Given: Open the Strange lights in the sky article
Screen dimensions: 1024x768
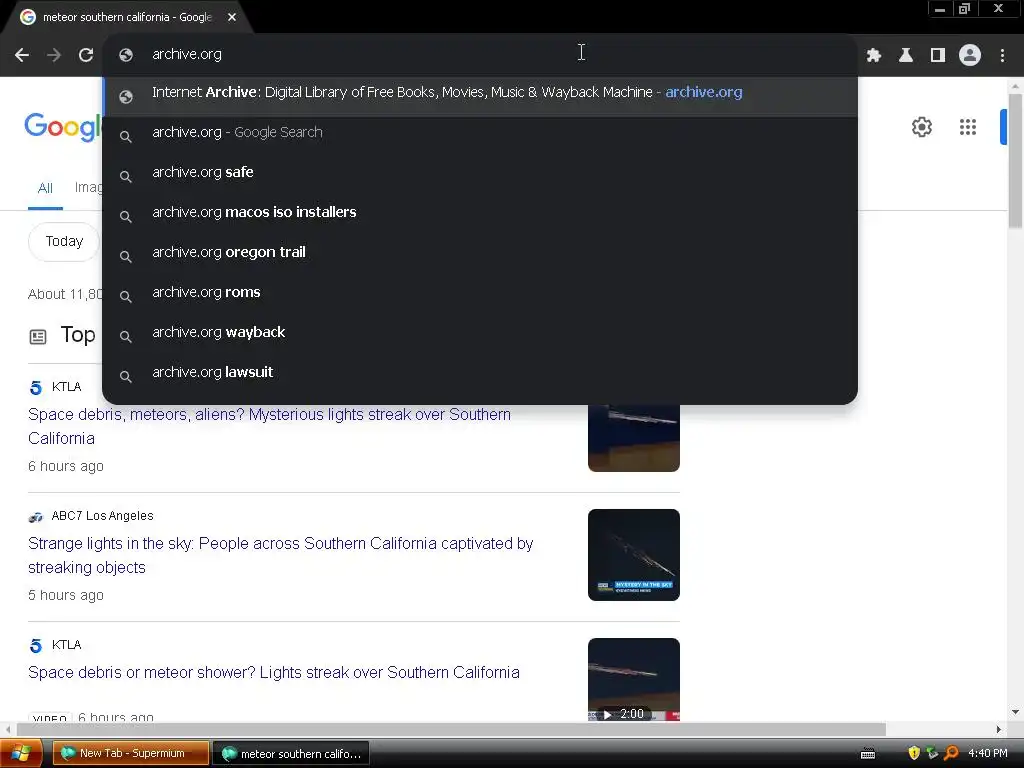Looking at the screenshot, I should (281, 555).
